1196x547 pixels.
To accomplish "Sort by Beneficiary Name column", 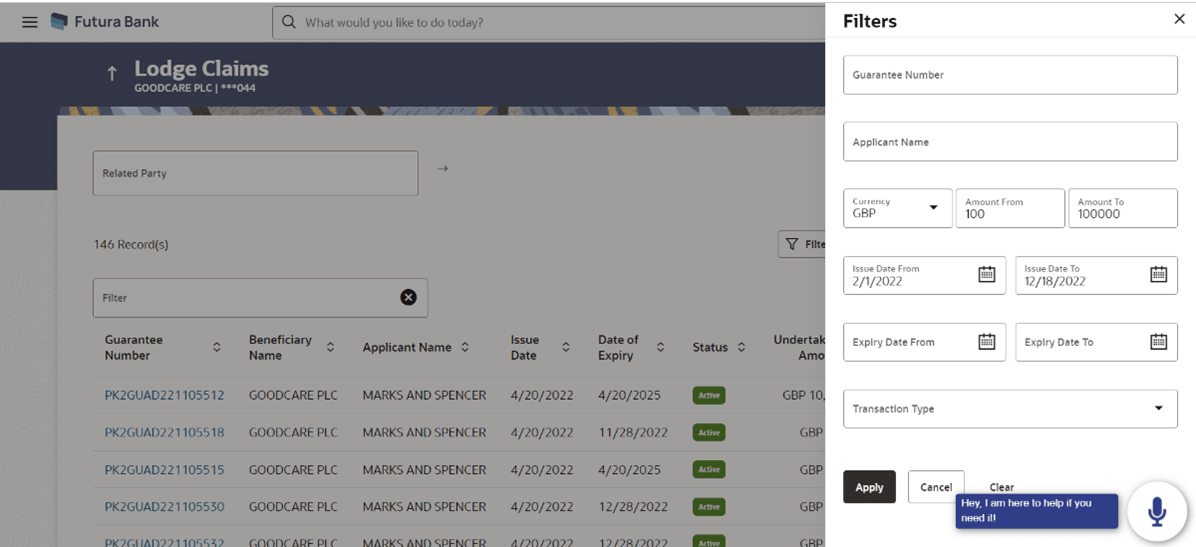I will coord(330,347).
